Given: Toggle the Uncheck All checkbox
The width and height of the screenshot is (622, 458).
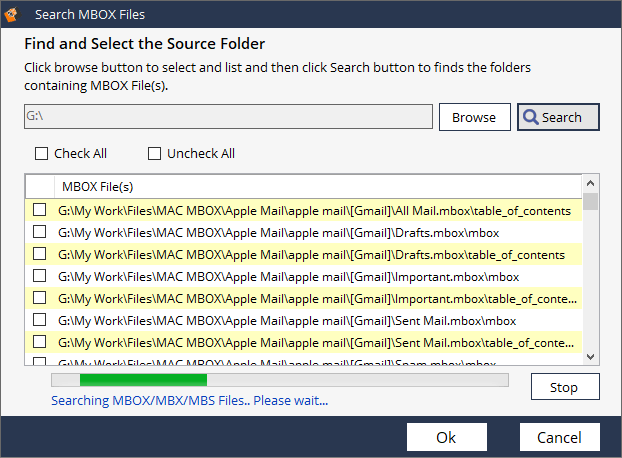Looking at the screenshot, I should pyautogui.click(x=154, y=153).
